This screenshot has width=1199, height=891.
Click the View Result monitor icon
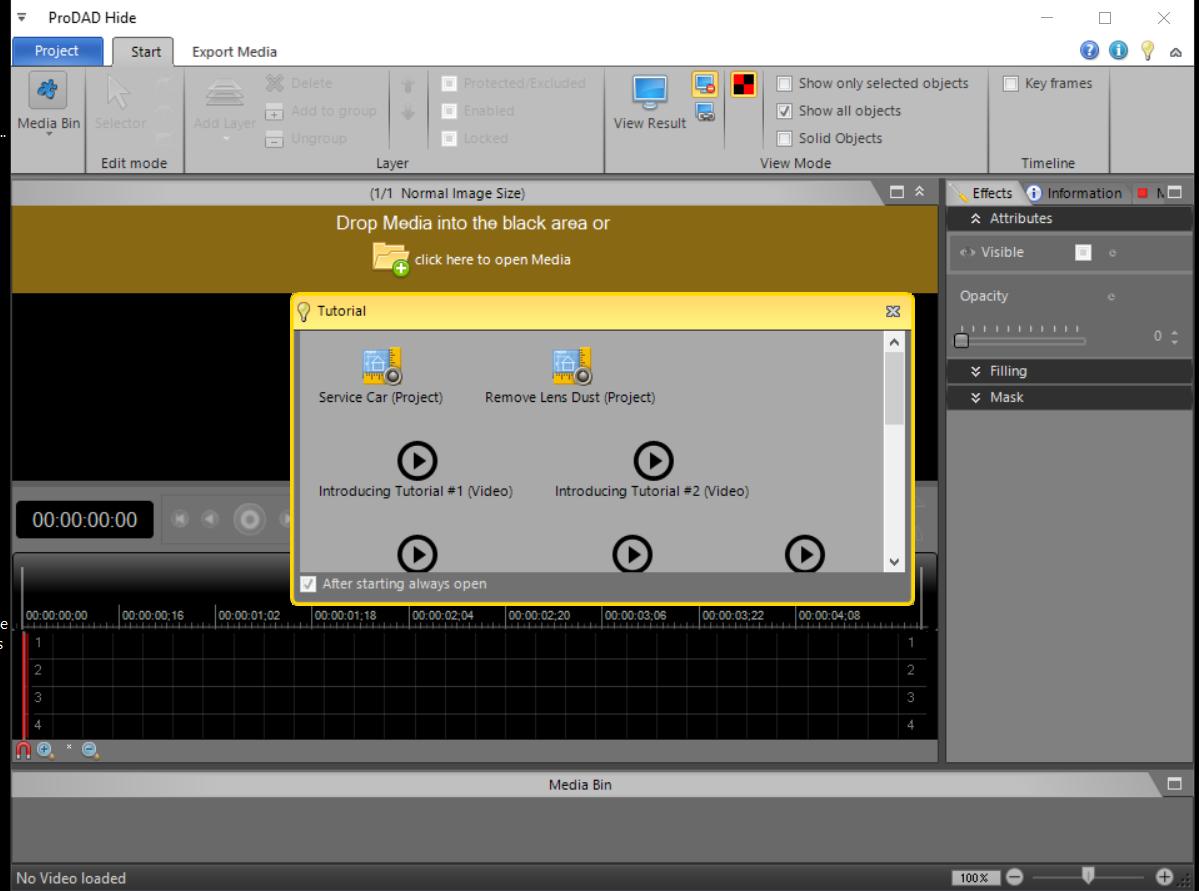coord(650,91)
